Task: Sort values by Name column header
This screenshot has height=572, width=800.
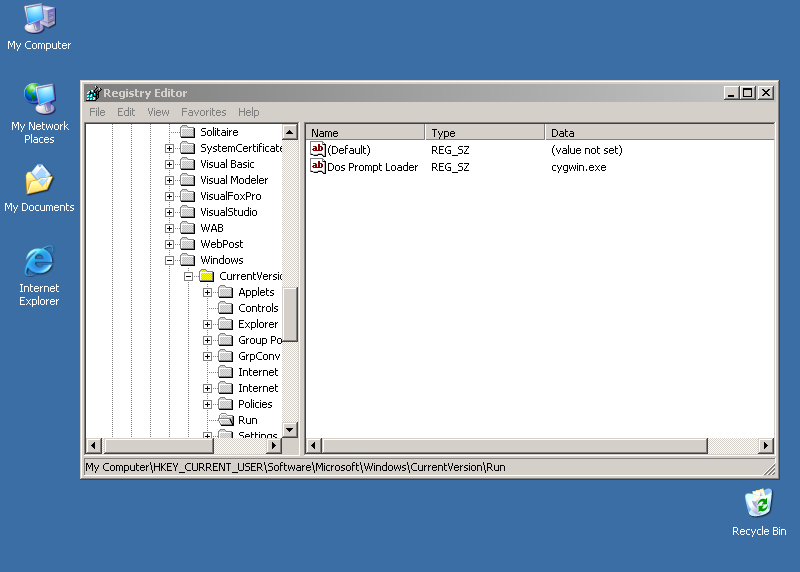Action: [365, 132]
